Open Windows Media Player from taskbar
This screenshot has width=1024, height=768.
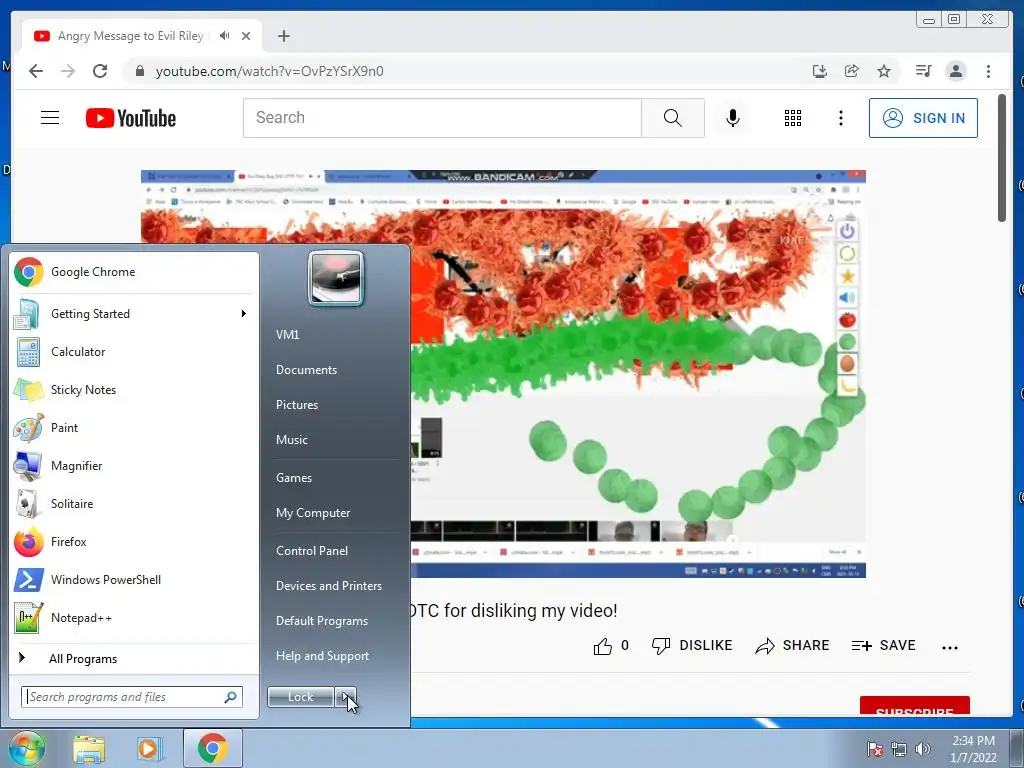coord(150,749)
